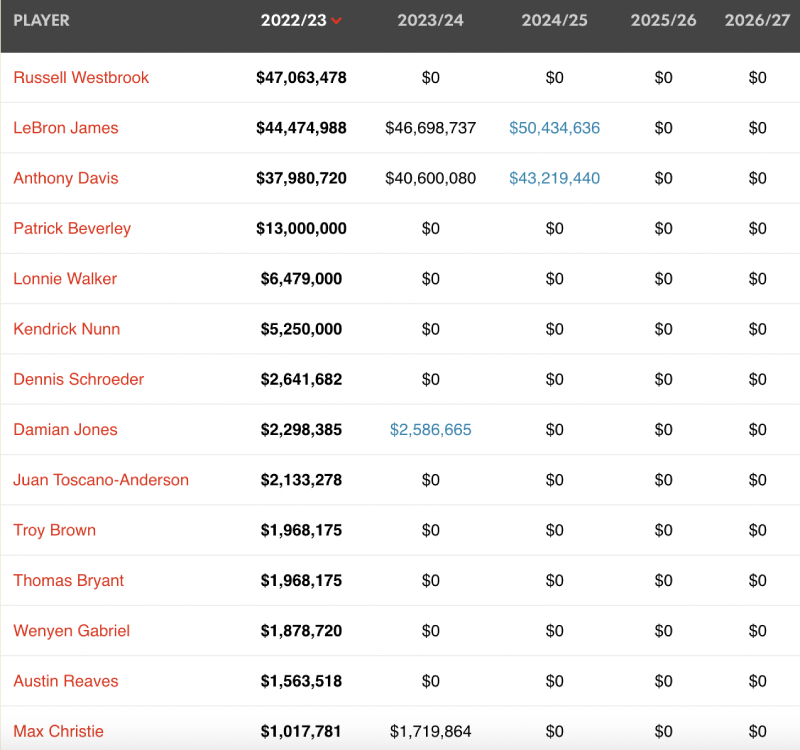Click Juan Toscano-Anderson's name
The width and height of the screenshot is (800, 750).
101,480
